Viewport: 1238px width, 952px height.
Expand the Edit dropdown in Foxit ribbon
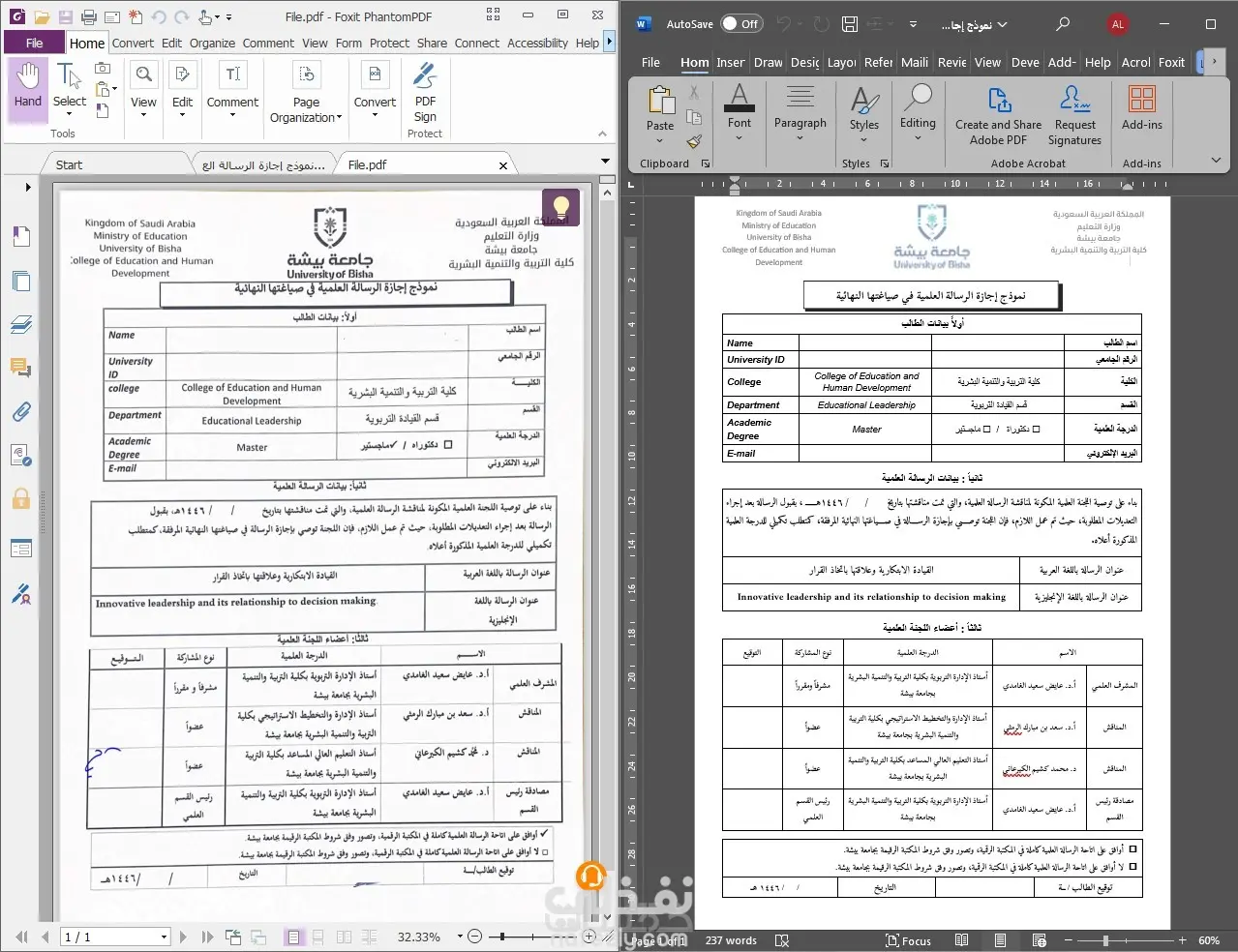pos(182,115)
